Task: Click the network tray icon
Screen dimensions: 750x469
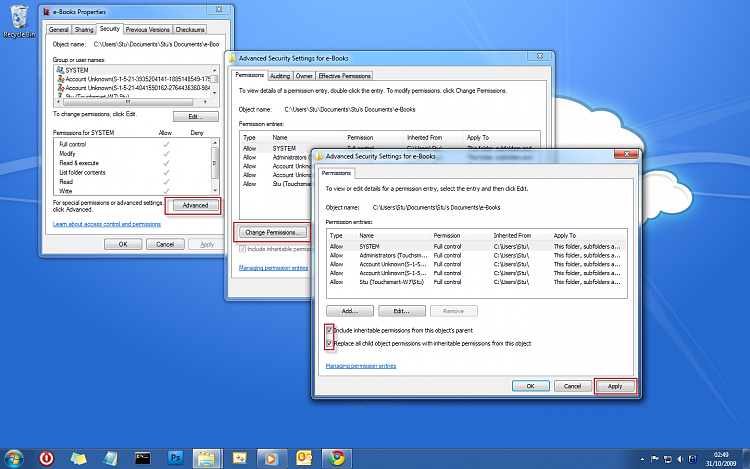Action: [x=668, y=459]
